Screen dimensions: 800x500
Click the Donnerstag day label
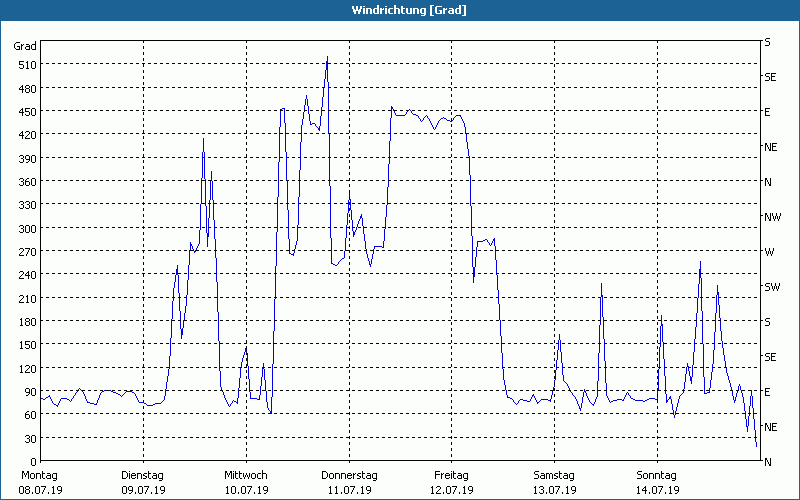[349, 475]
